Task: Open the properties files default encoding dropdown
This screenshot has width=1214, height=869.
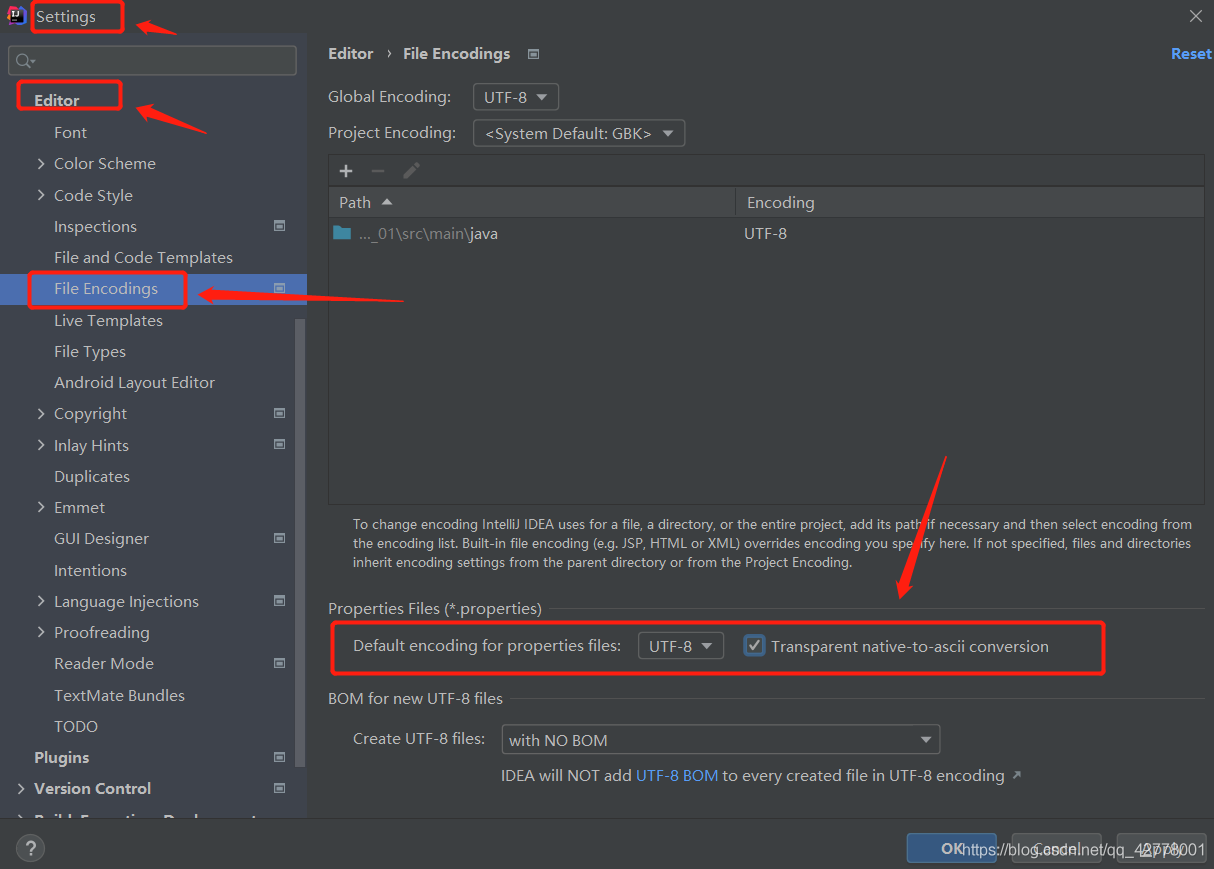Action: 681,646
